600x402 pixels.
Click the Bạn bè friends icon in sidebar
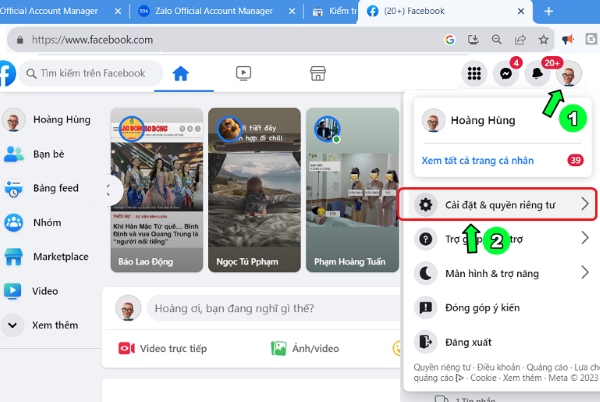click(14, 154)
